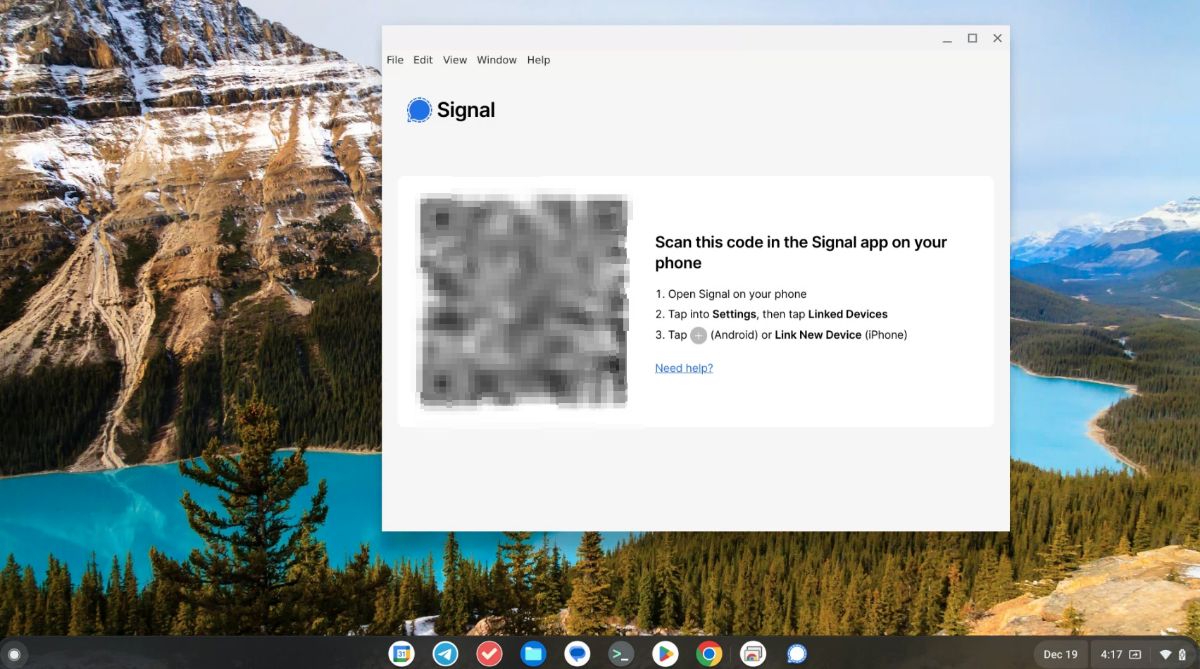Open the Terminal from the shelf
The width and height of the screenshot is (1200, 669).
(620, 654)
